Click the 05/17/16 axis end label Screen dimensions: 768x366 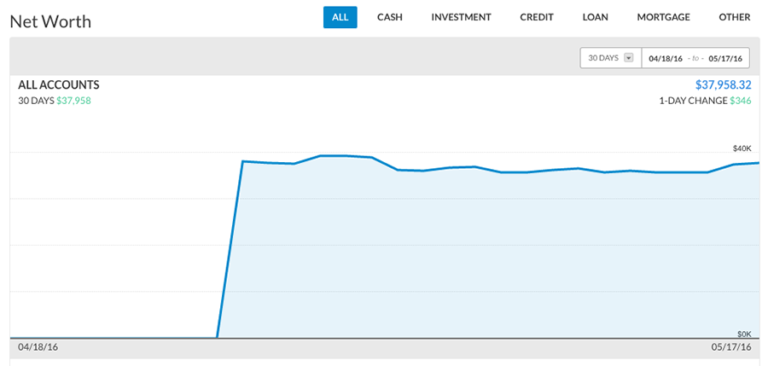731,346
